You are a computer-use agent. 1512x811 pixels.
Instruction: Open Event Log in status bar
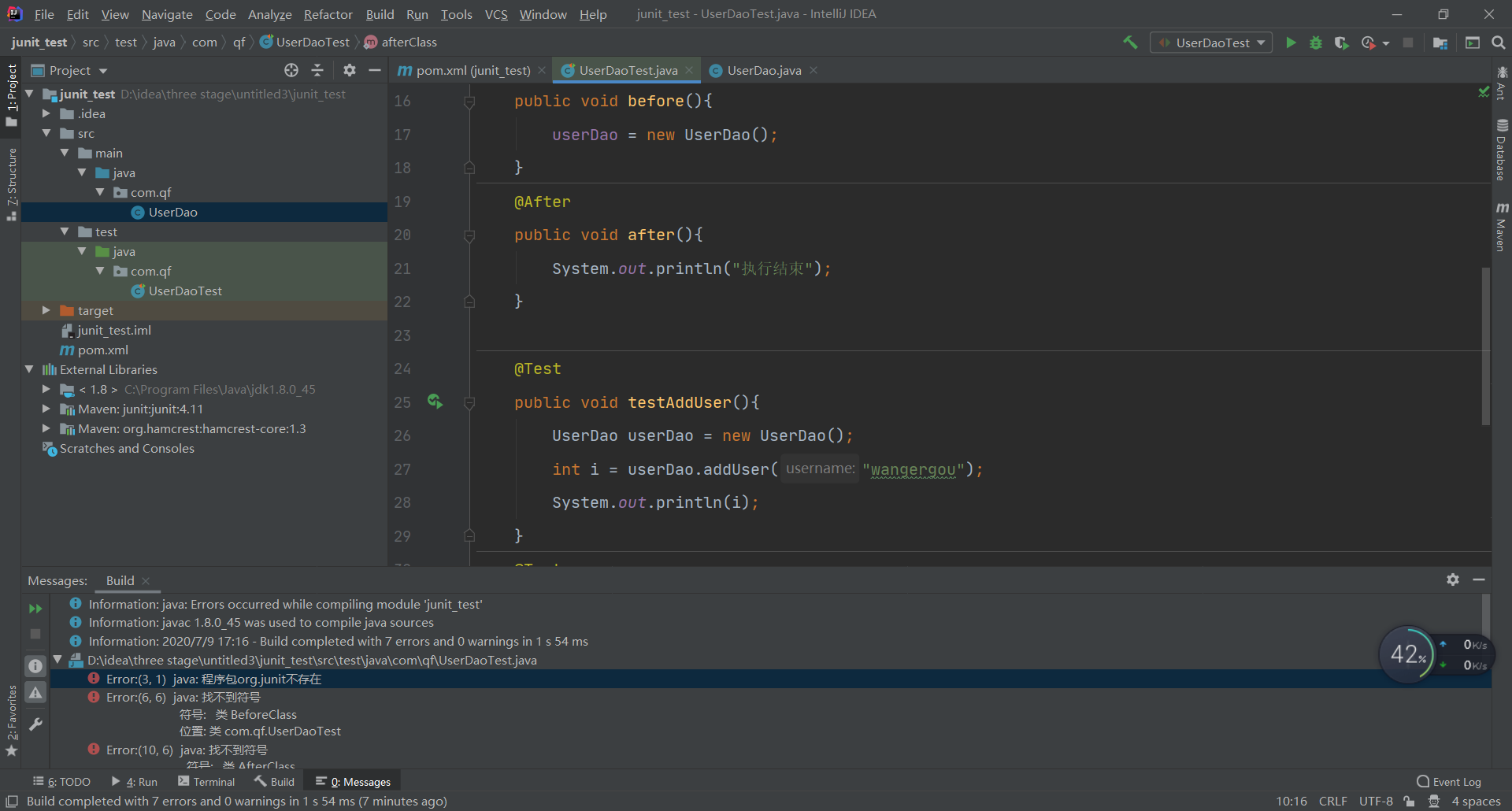(x=1449, y=782)
